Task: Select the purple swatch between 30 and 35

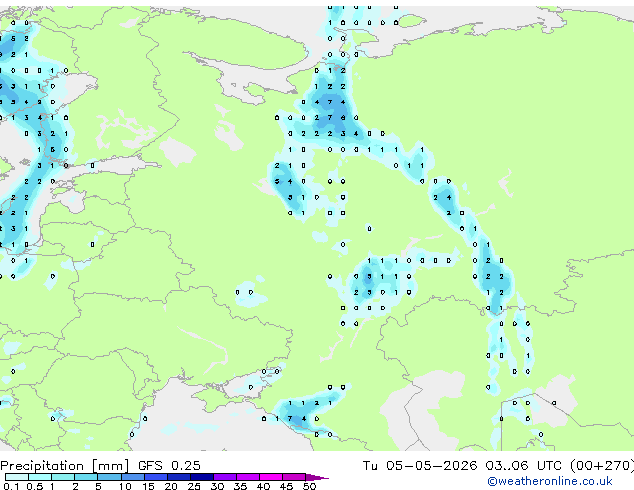Action: pos(224,477)
